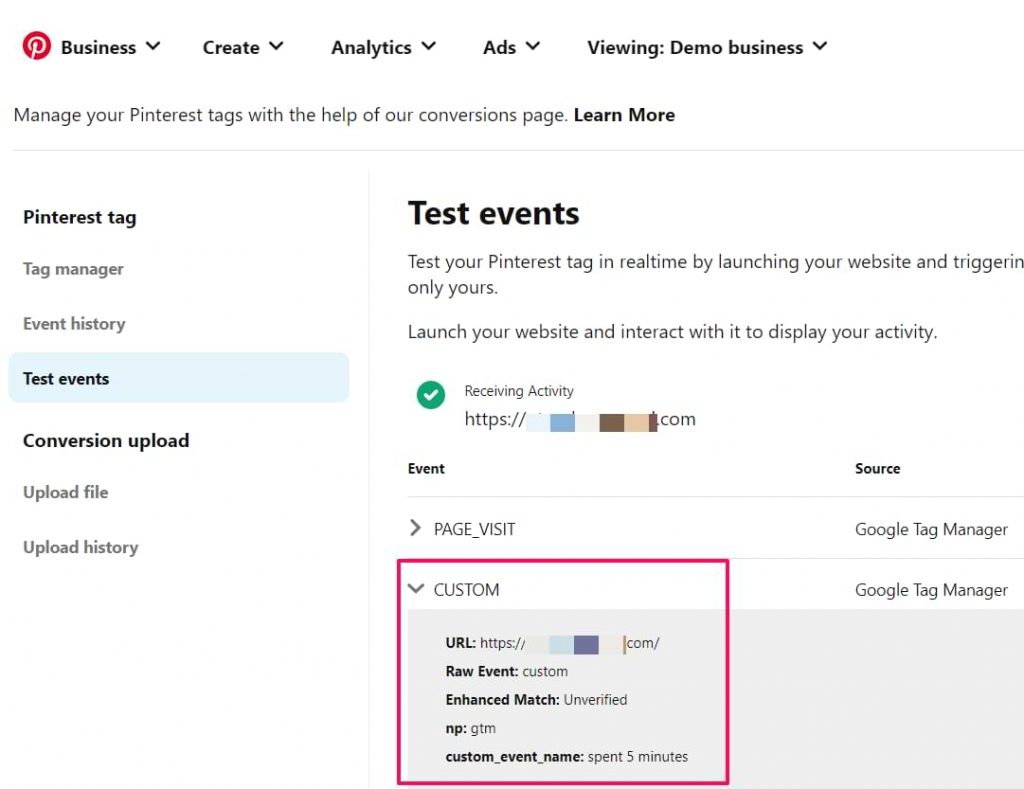Click the Learn More link
Image resolution: width=1024 pixels, height=789 pixels.
pyautogui.click(x=624, y=114)
